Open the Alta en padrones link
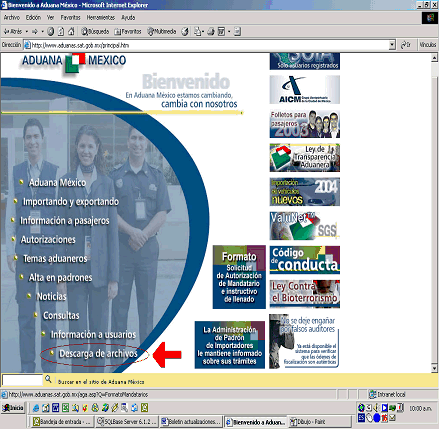The image size is (439, 429). click(x=60, y=278)
